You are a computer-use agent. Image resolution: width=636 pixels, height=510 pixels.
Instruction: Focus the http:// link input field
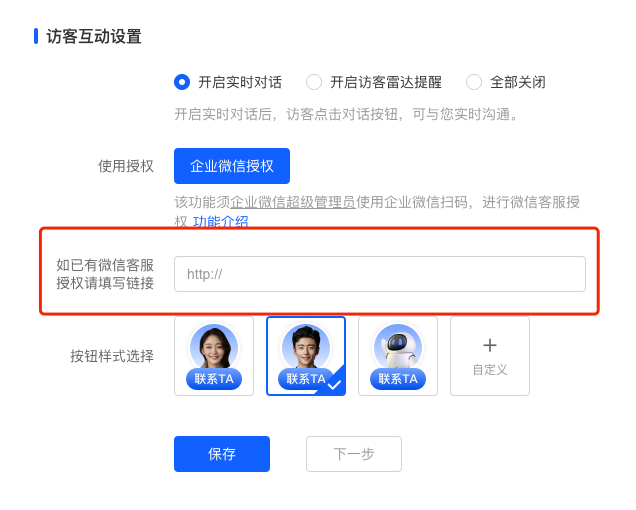point(380,274)
